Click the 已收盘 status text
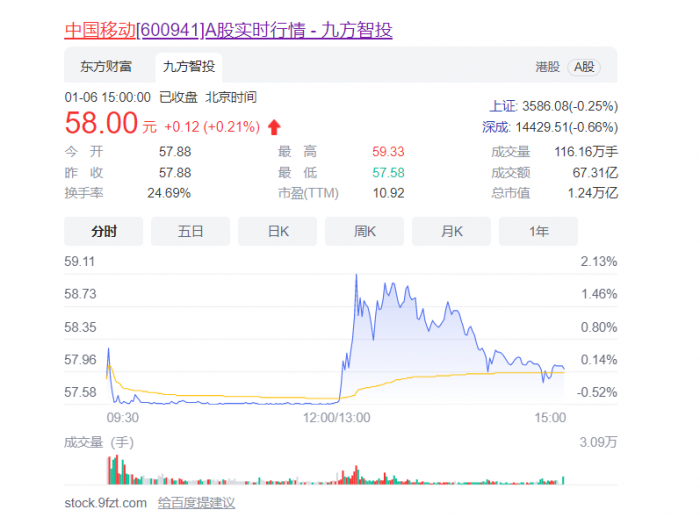 pyautogui.click(x=179, y=97)
